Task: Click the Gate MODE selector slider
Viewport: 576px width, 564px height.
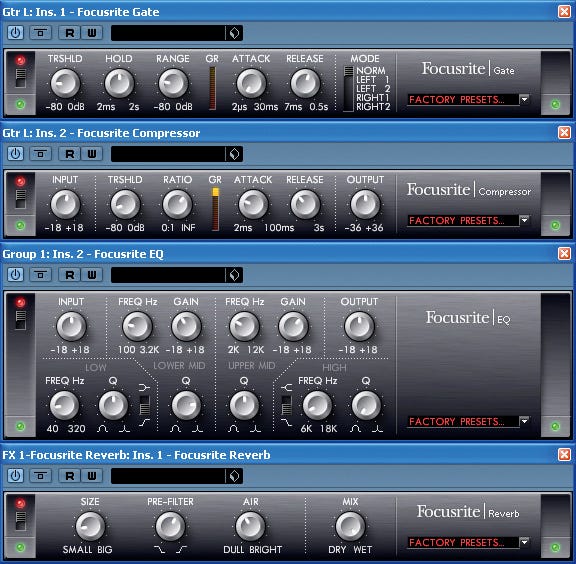Action: click(x=348, y=89)
